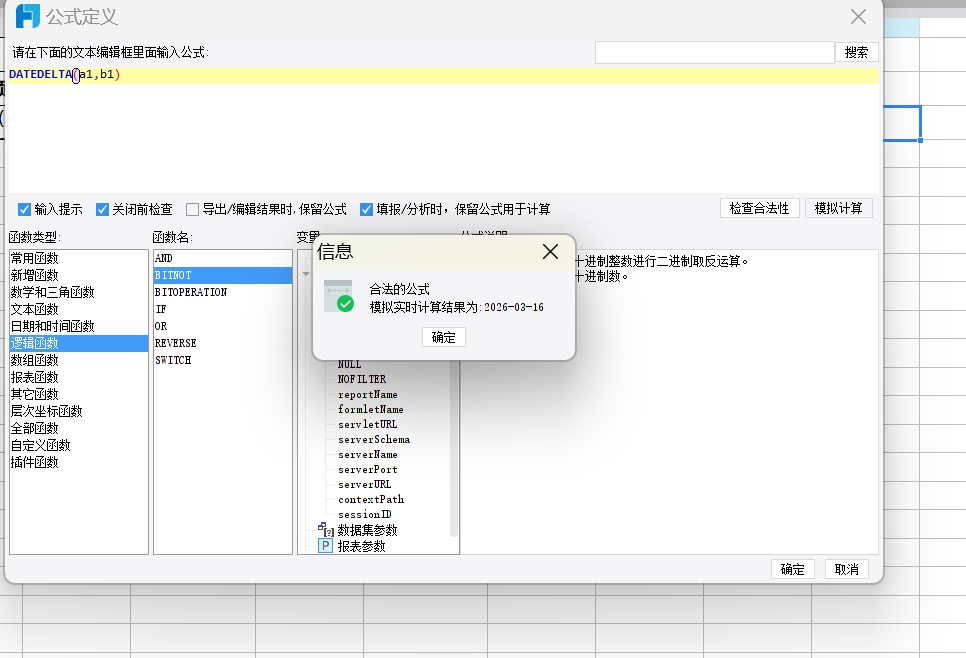Viewport: 966px width, 658px height.
Task: Click 报表参数 label in variable tree
Action: [x=361, y=546]
